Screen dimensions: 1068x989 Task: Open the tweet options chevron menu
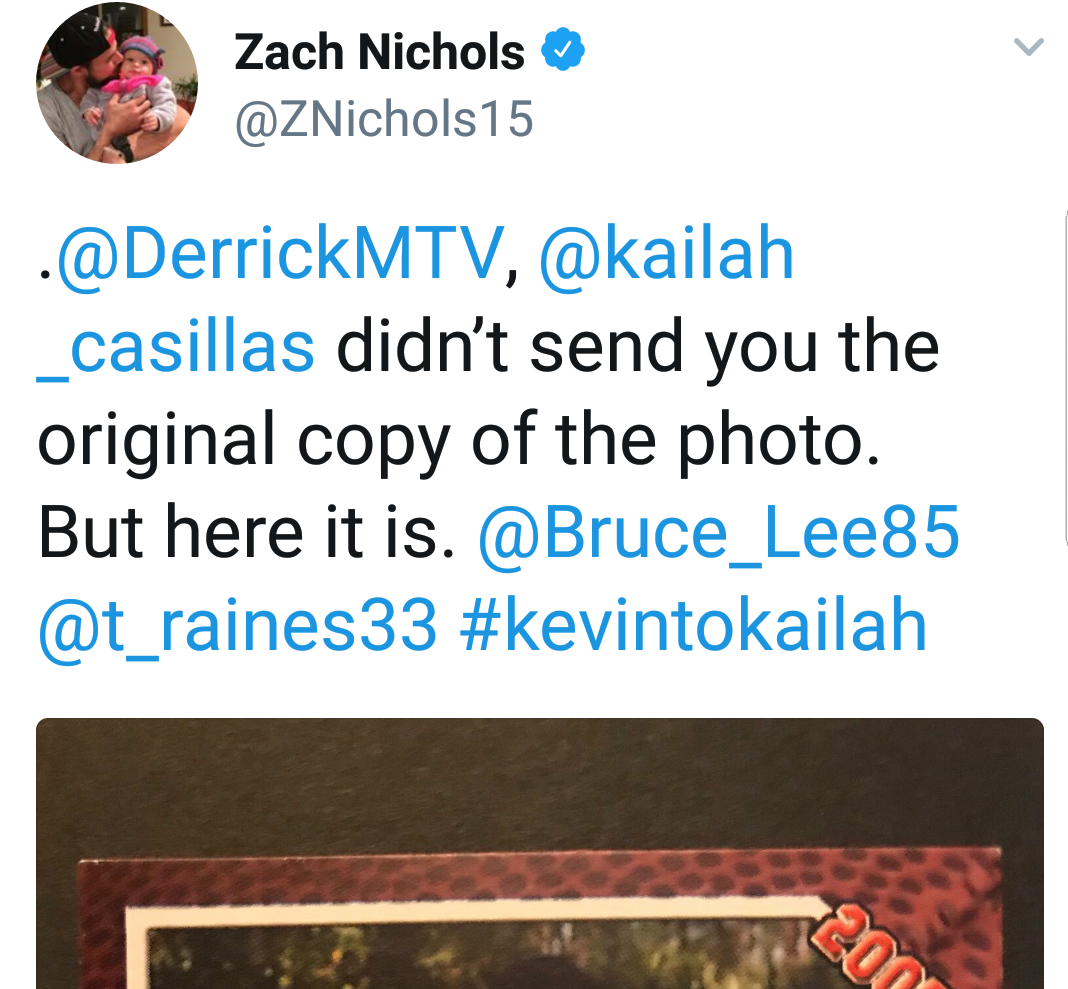(1028, 46)
